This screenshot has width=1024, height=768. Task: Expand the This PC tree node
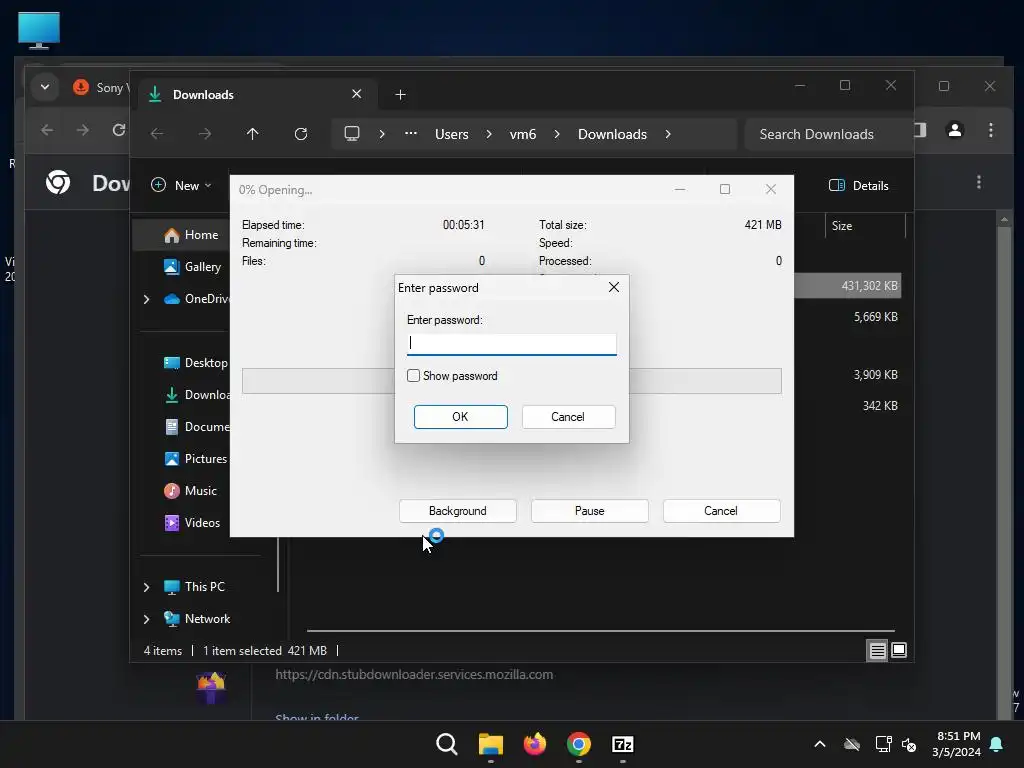(146, 587)
